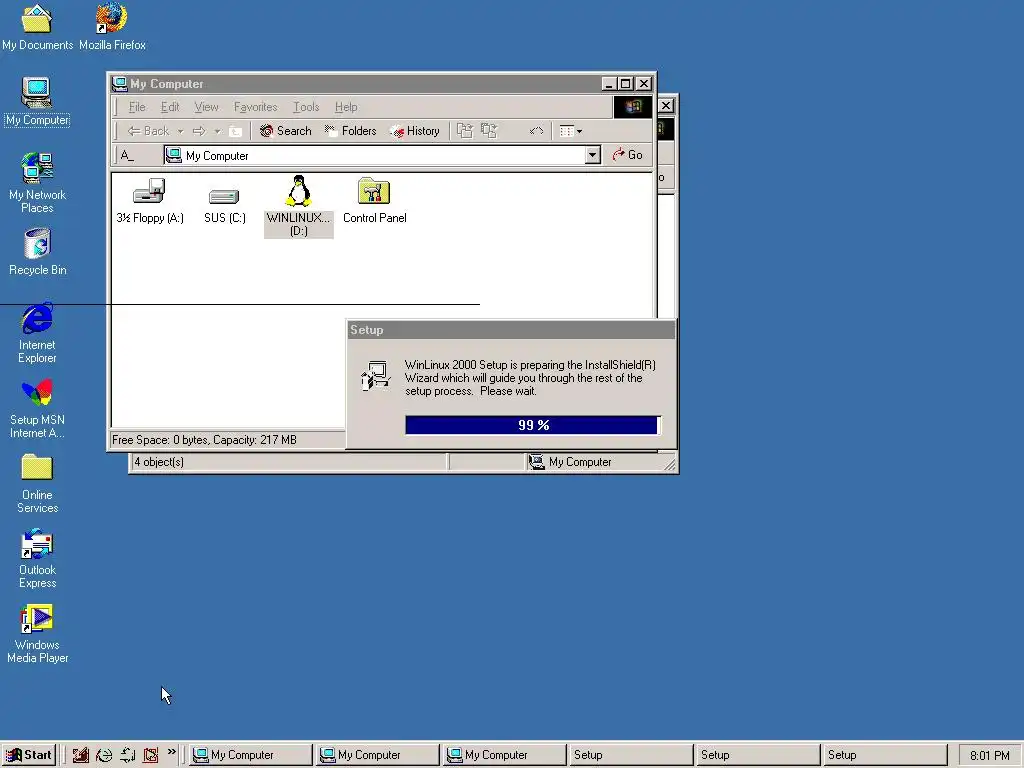Launch Internet Explorer from the quick launch bar
The height and width of the screenshot is (768, 1024).
[x=104, y=755]
